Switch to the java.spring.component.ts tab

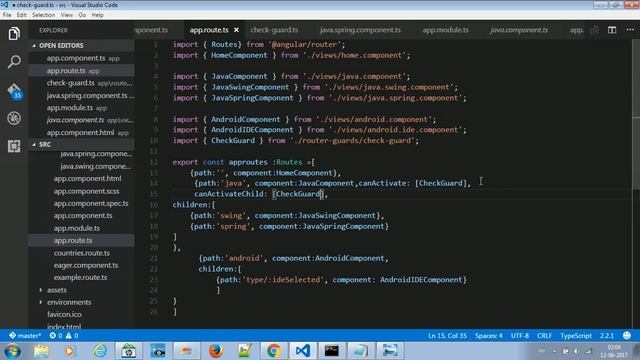click(360, 30)
